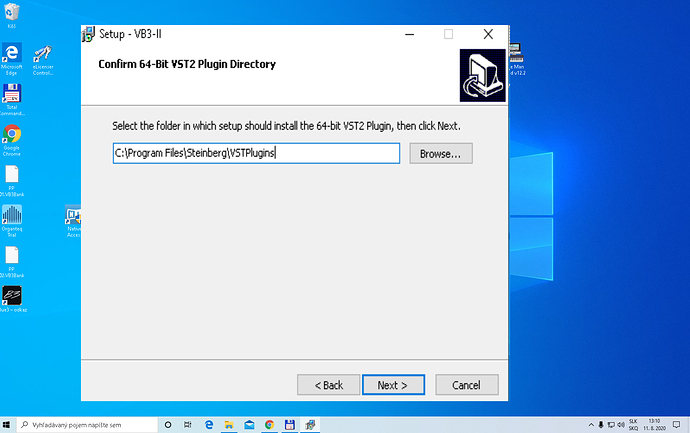Select Total Commander desktop shortcut

tap(11, 99)
